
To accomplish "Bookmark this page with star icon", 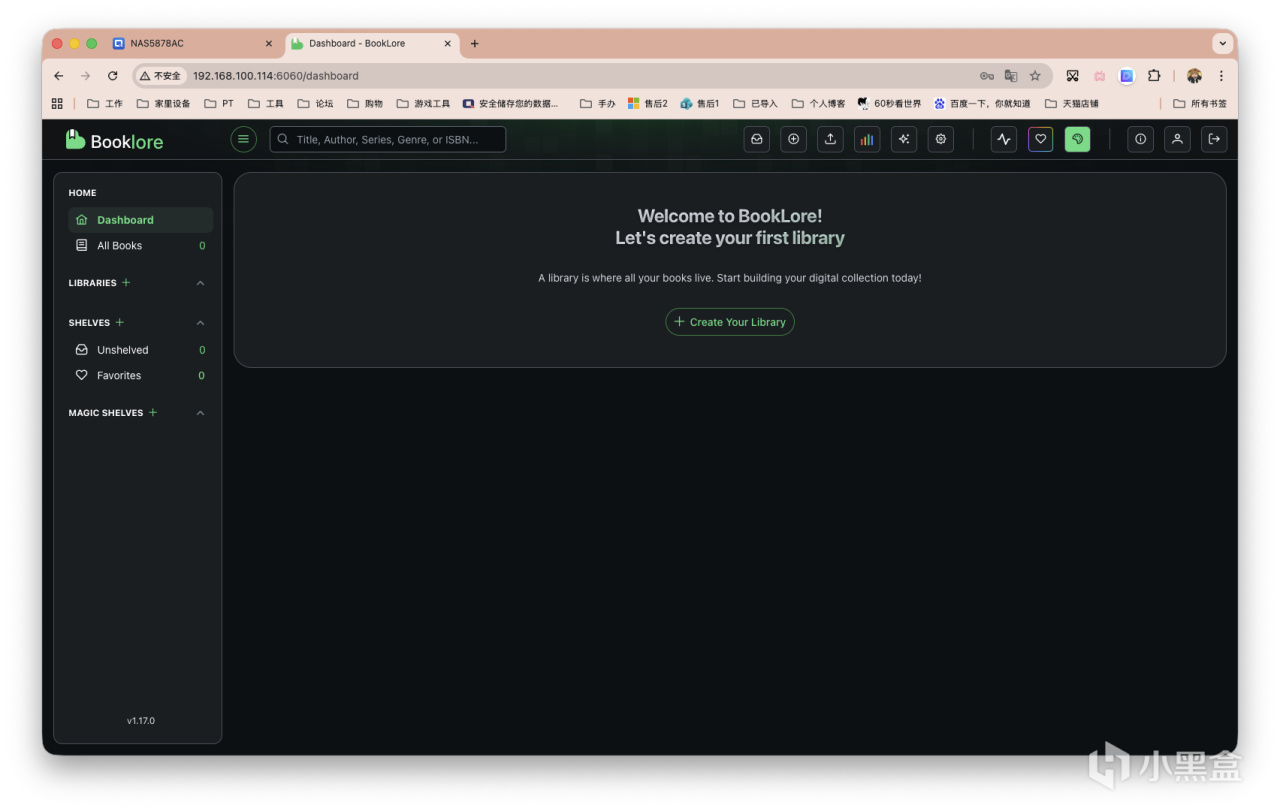I will 1035,76.
